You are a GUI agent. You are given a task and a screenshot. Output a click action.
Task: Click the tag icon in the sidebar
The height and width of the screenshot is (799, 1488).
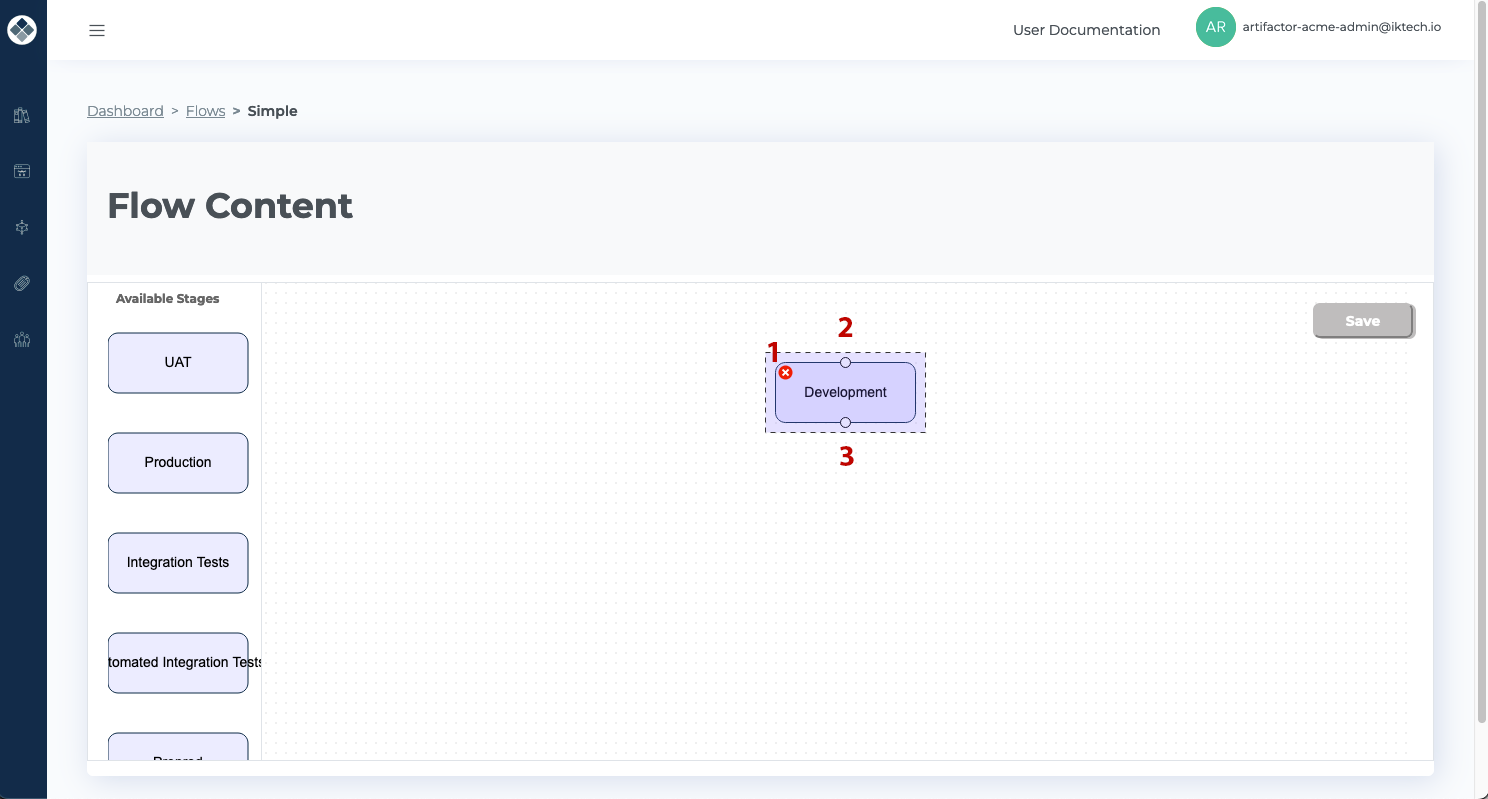tap(22, 283)
